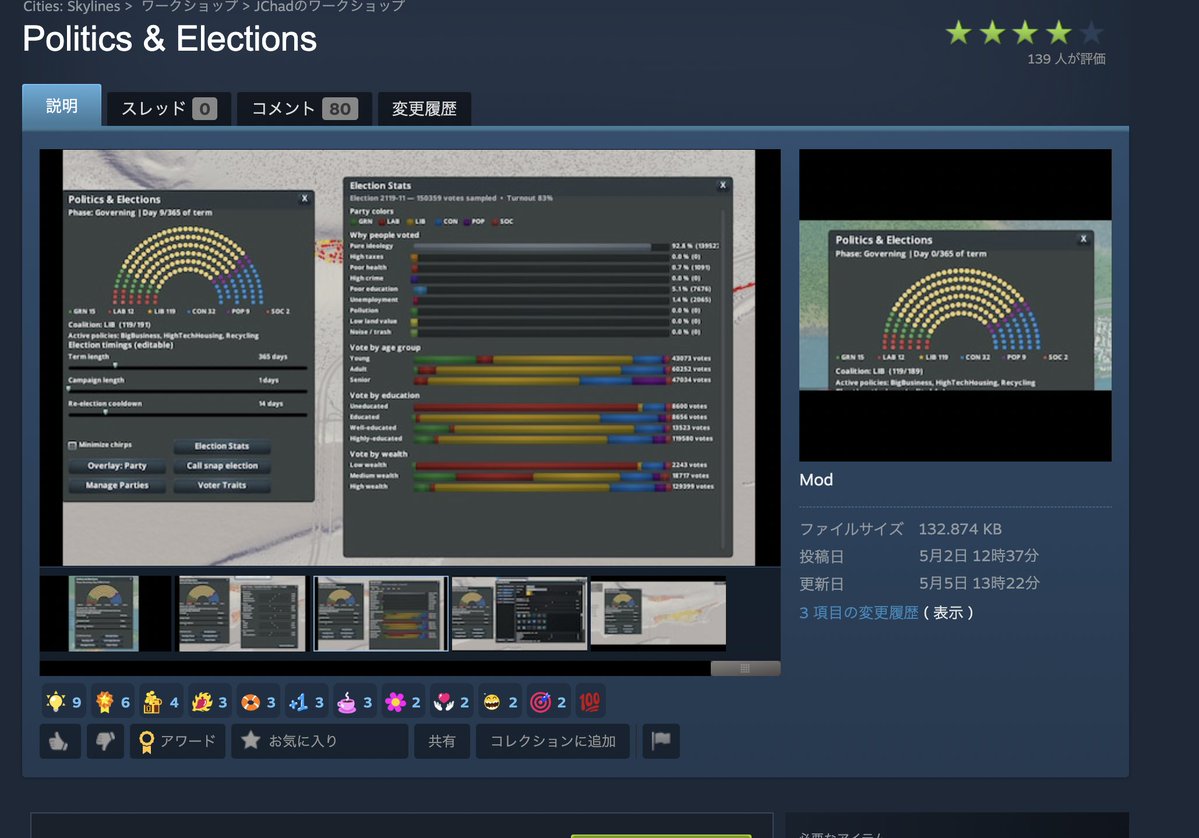This screenshot has height=838, width=1199.
Task: Select the highlighted third screenshot thumbnail
Action: (x=381, y=613)
